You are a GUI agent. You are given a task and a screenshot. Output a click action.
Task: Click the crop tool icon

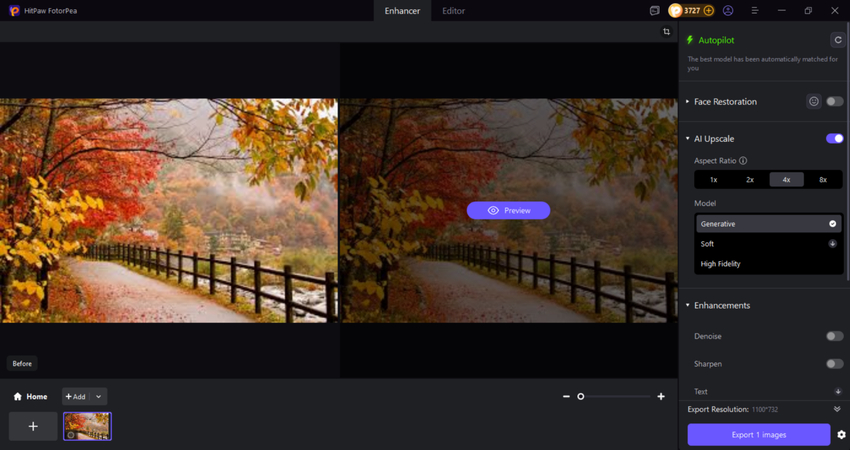(x=666, y=32)
